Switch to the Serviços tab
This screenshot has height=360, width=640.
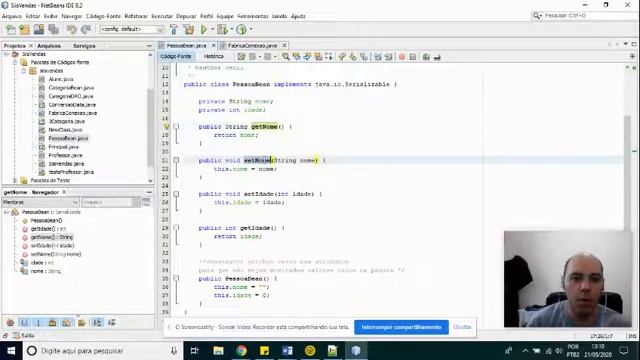point(84,46)
